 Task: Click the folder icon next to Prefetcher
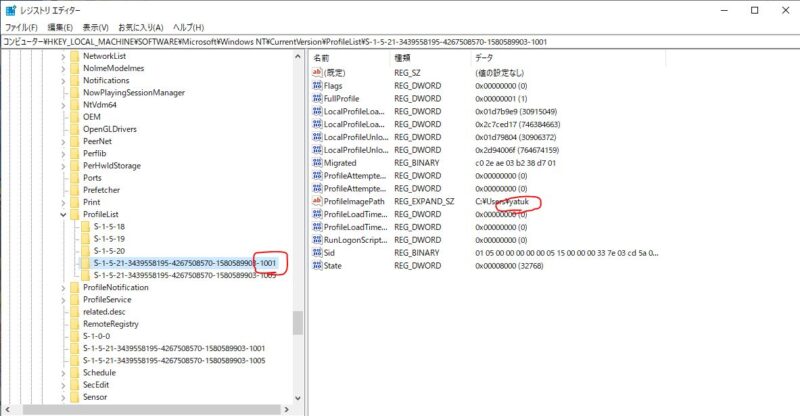click(74, 190)
